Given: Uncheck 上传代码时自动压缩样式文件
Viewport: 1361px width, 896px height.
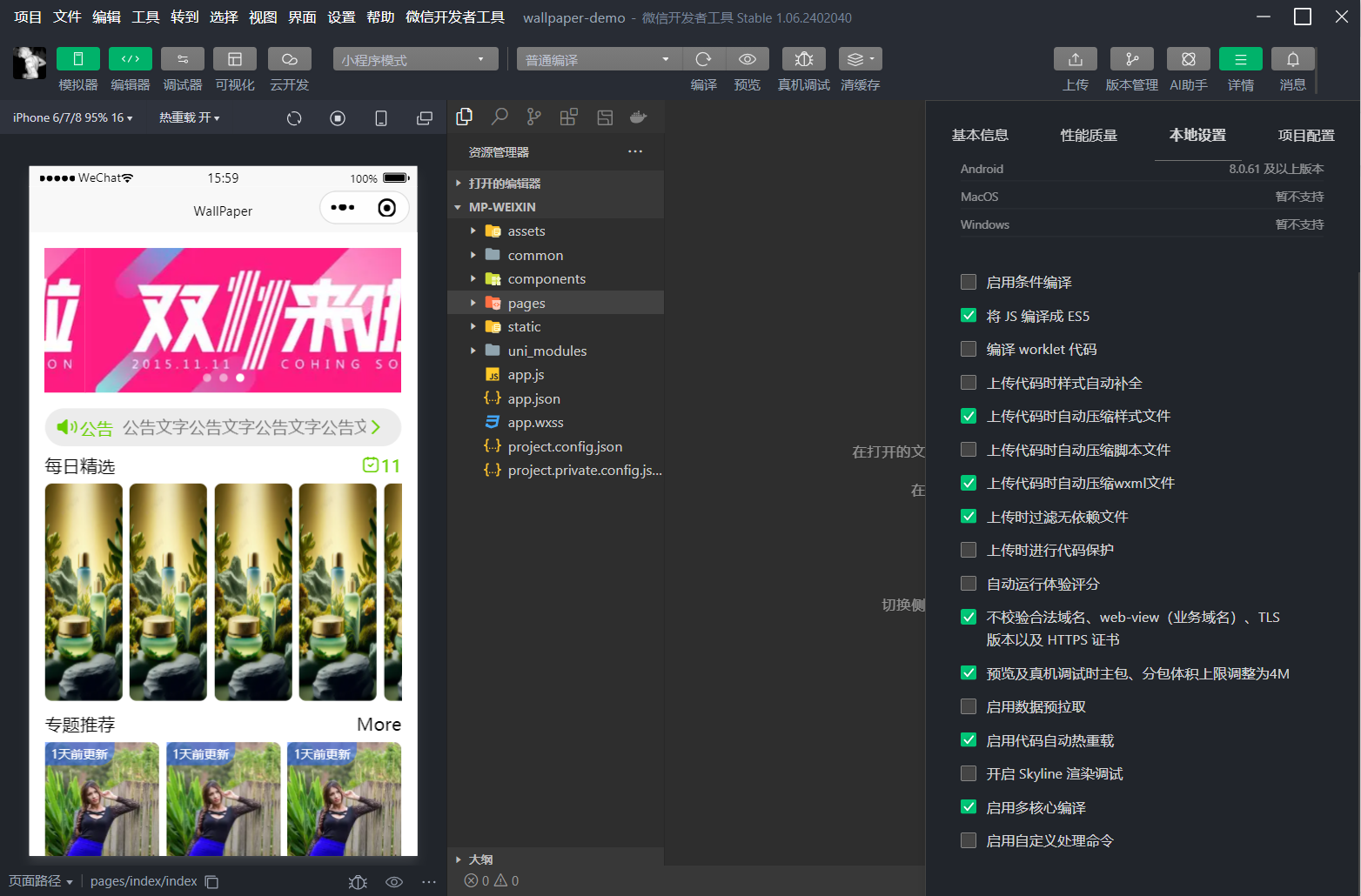Looking at the screenshot, I should [969, 416].
